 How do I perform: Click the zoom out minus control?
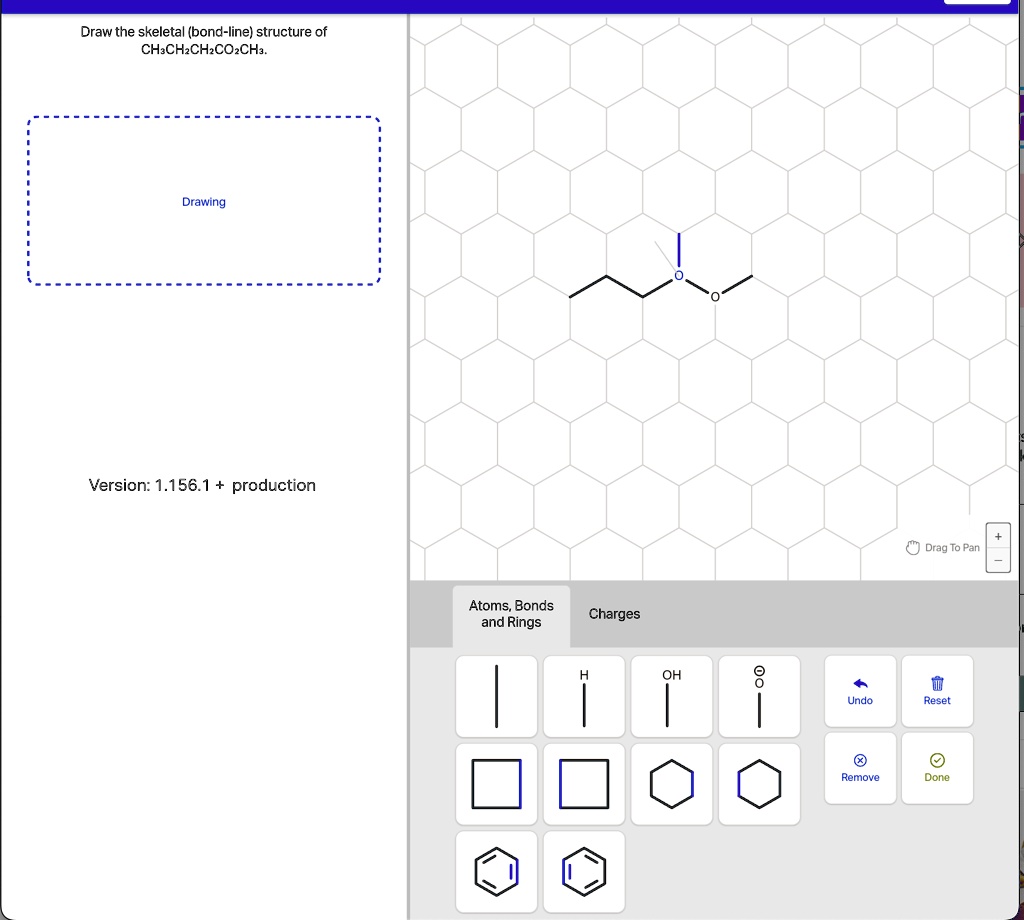pyautogui.click(x=997, y=560)
